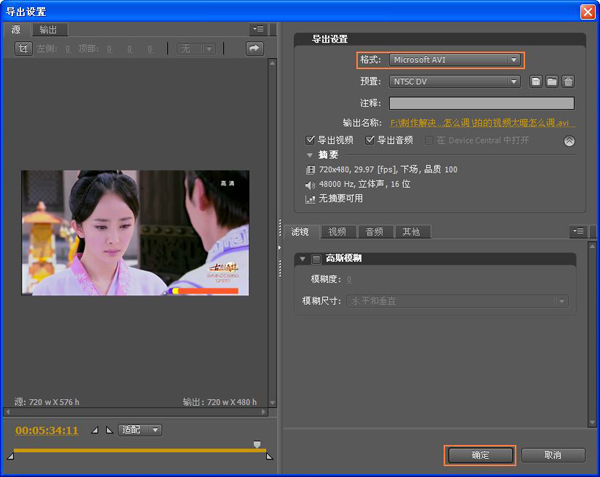Toggle the Device Central 中打开 checkbox
This screenshot has height=477, width=600.
point(429,140)
